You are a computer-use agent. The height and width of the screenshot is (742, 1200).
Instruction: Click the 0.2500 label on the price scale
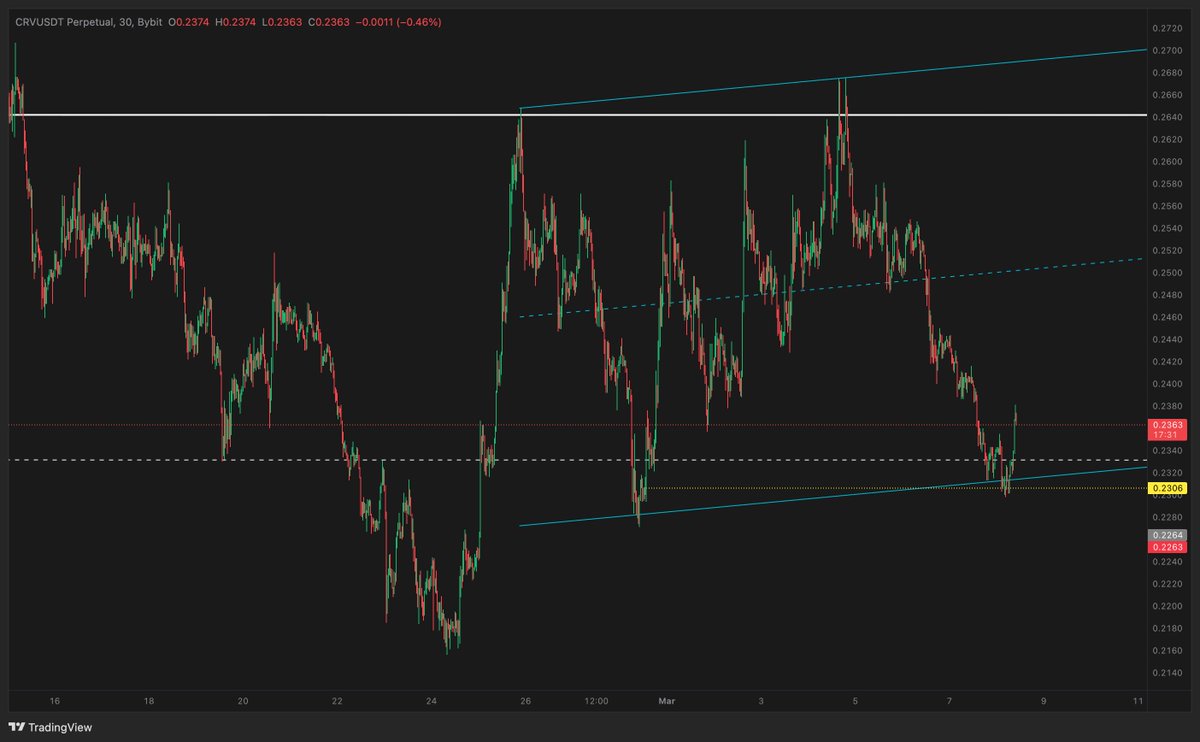pyautogui.click(x=1168, y=273)
